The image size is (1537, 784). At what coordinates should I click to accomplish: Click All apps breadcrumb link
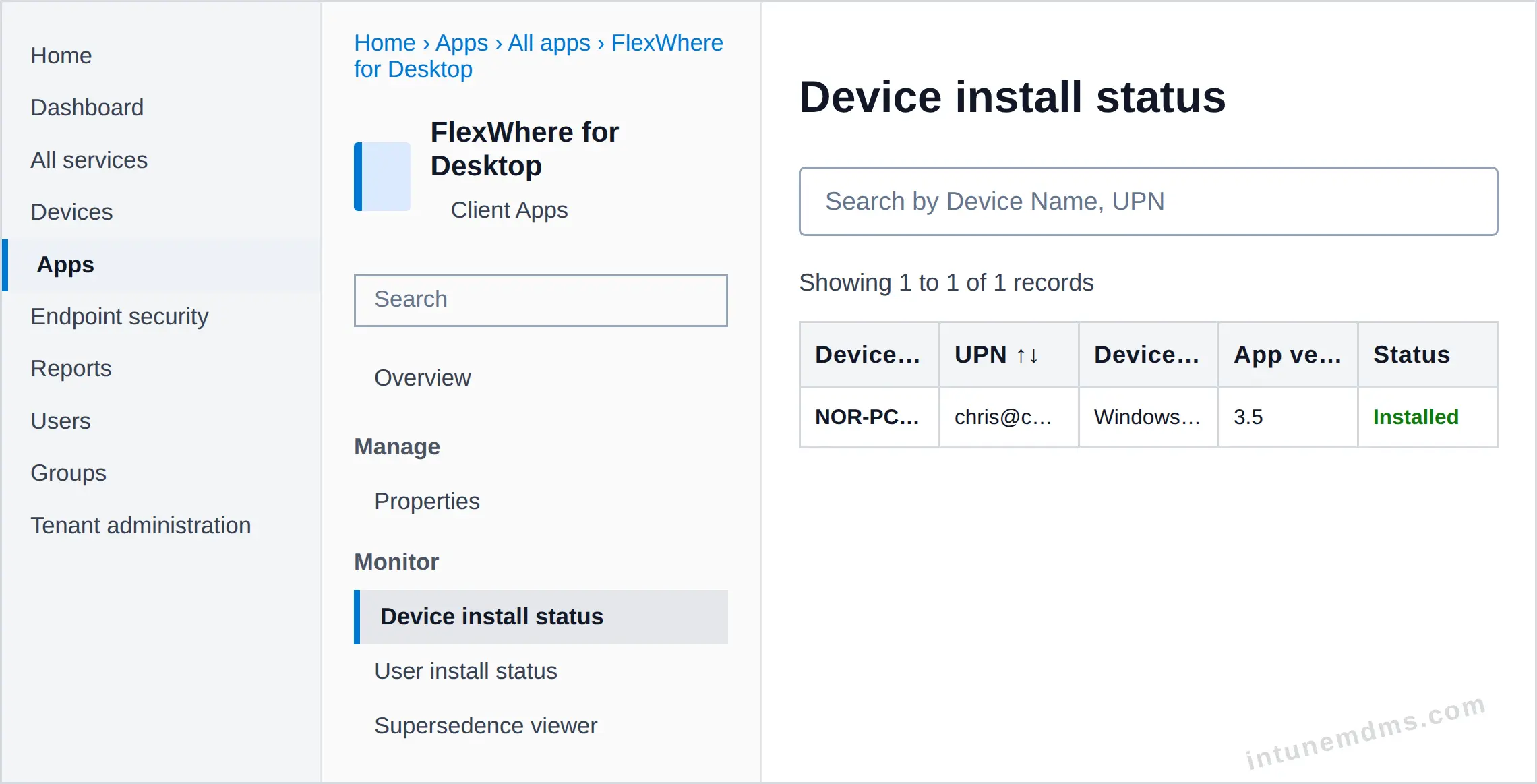point(549,43)
